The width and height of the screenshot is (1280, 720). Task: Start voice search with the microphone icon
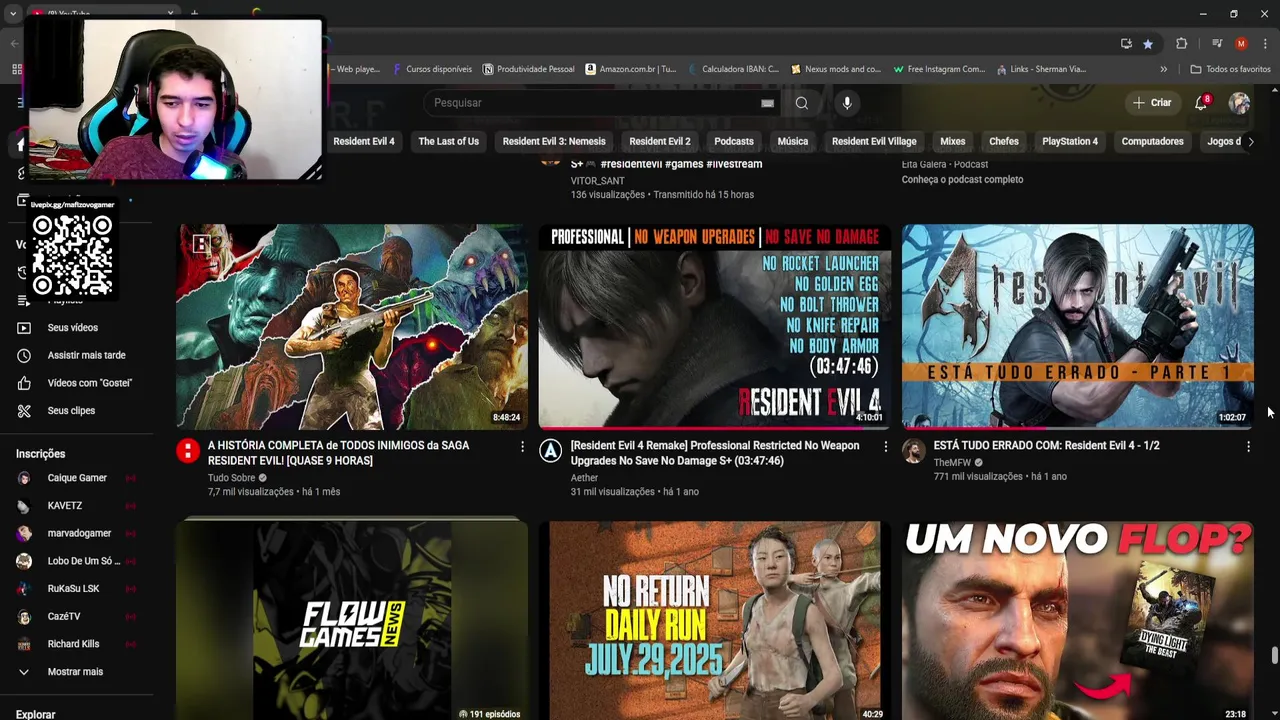coord(847,103)
